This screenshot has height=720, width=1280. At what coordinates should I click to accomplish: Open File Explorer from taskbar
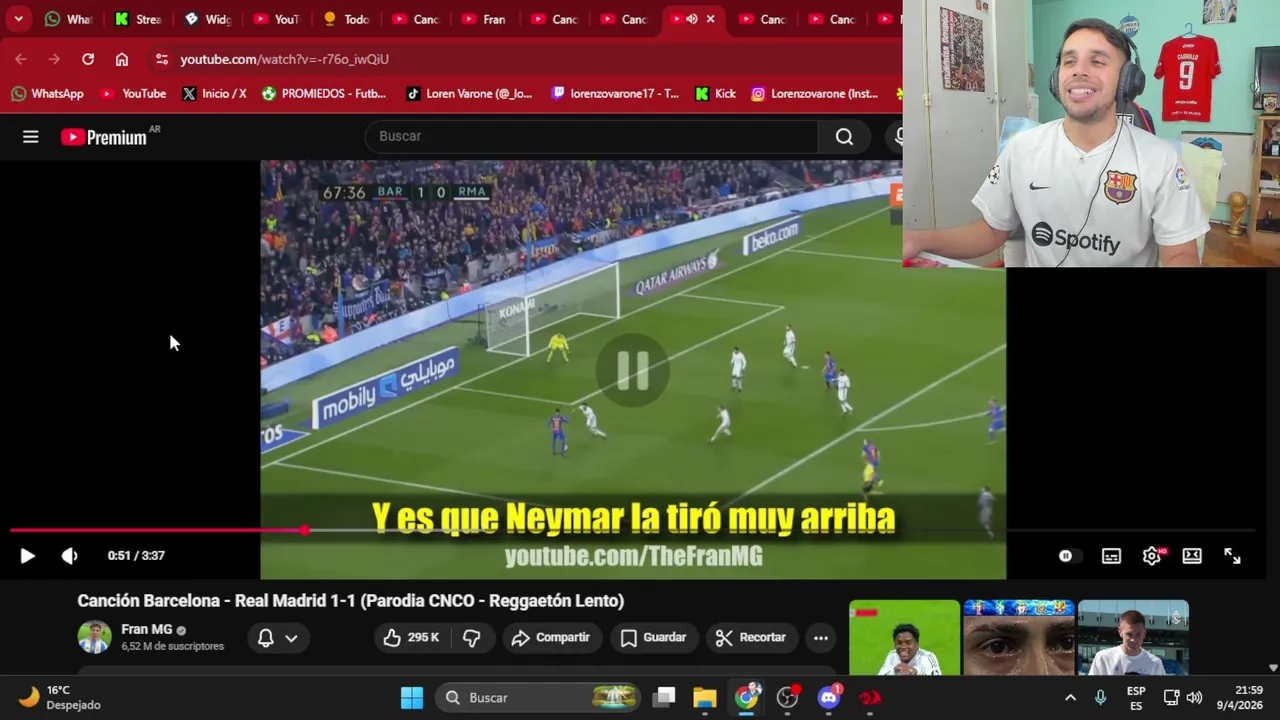coord(705,698)
